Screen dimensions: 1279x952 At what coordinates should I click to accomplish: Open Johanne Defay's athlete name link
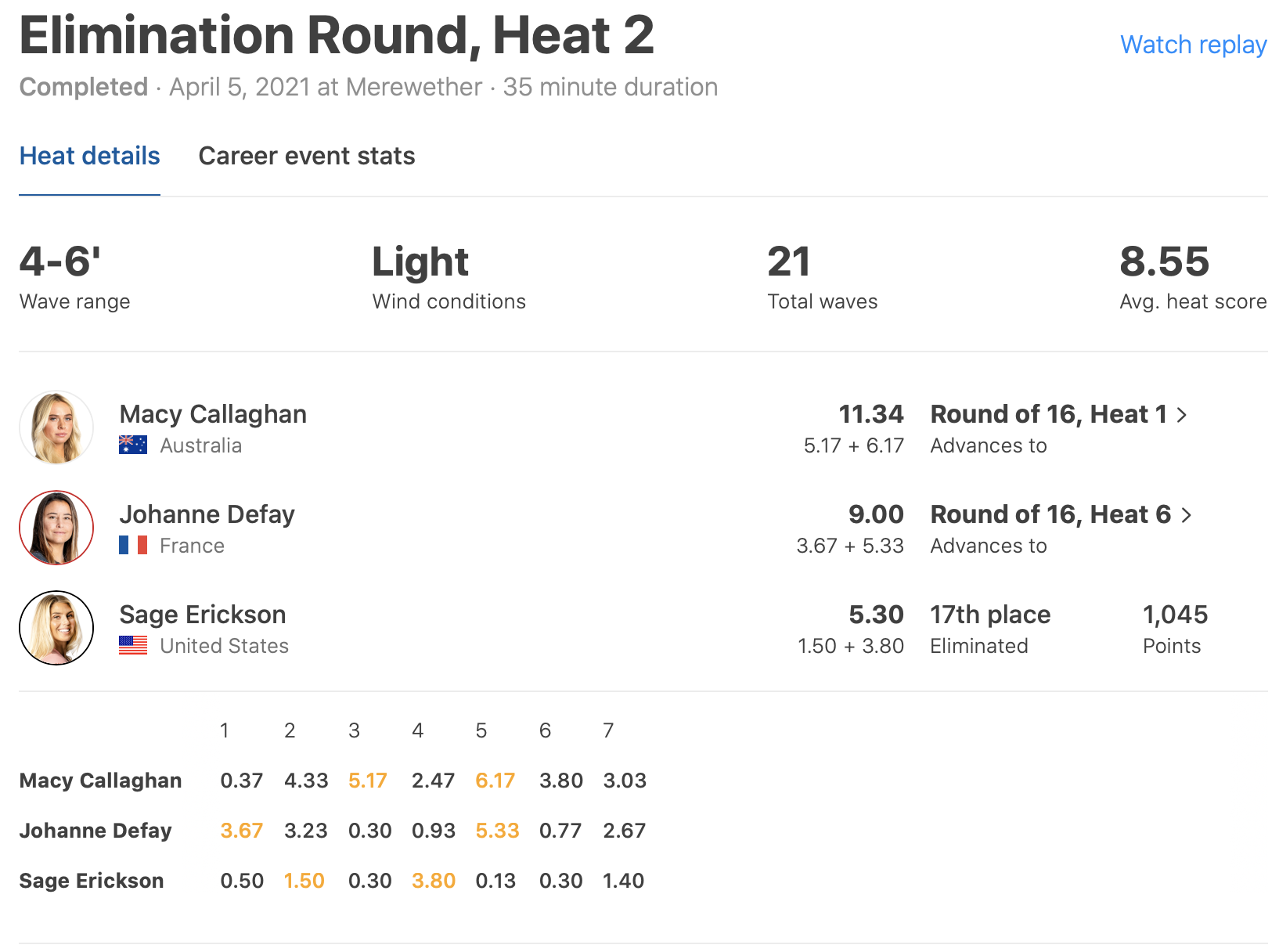pos(207,514)
